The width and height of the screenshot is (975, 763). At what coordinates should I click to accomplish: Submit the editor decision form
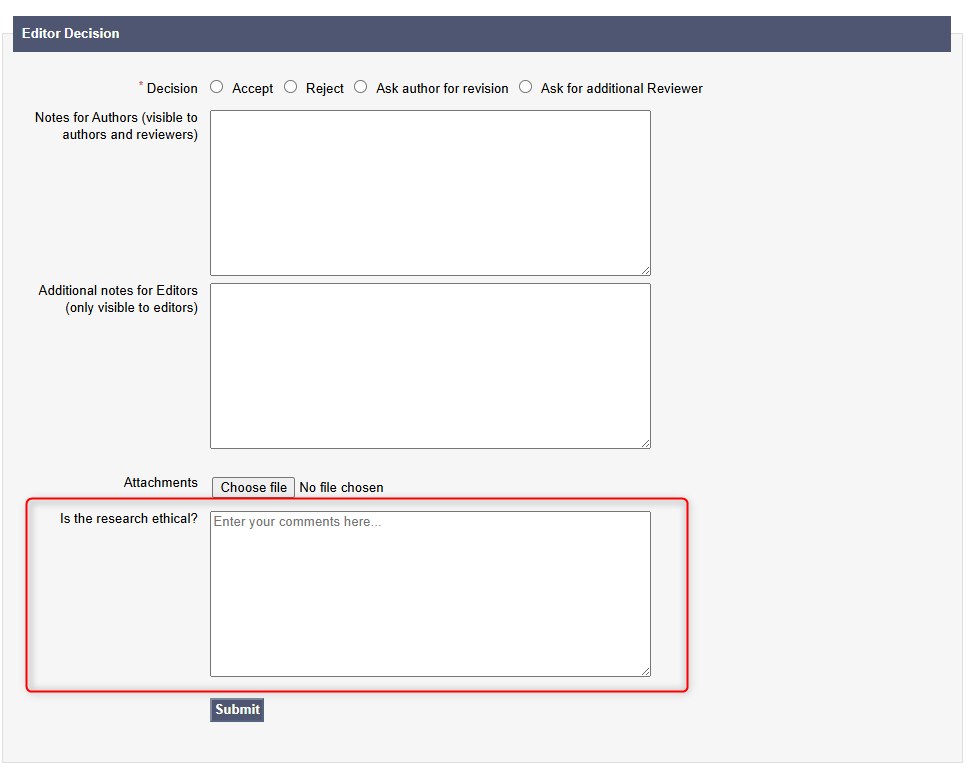click(x=237, y=710)
